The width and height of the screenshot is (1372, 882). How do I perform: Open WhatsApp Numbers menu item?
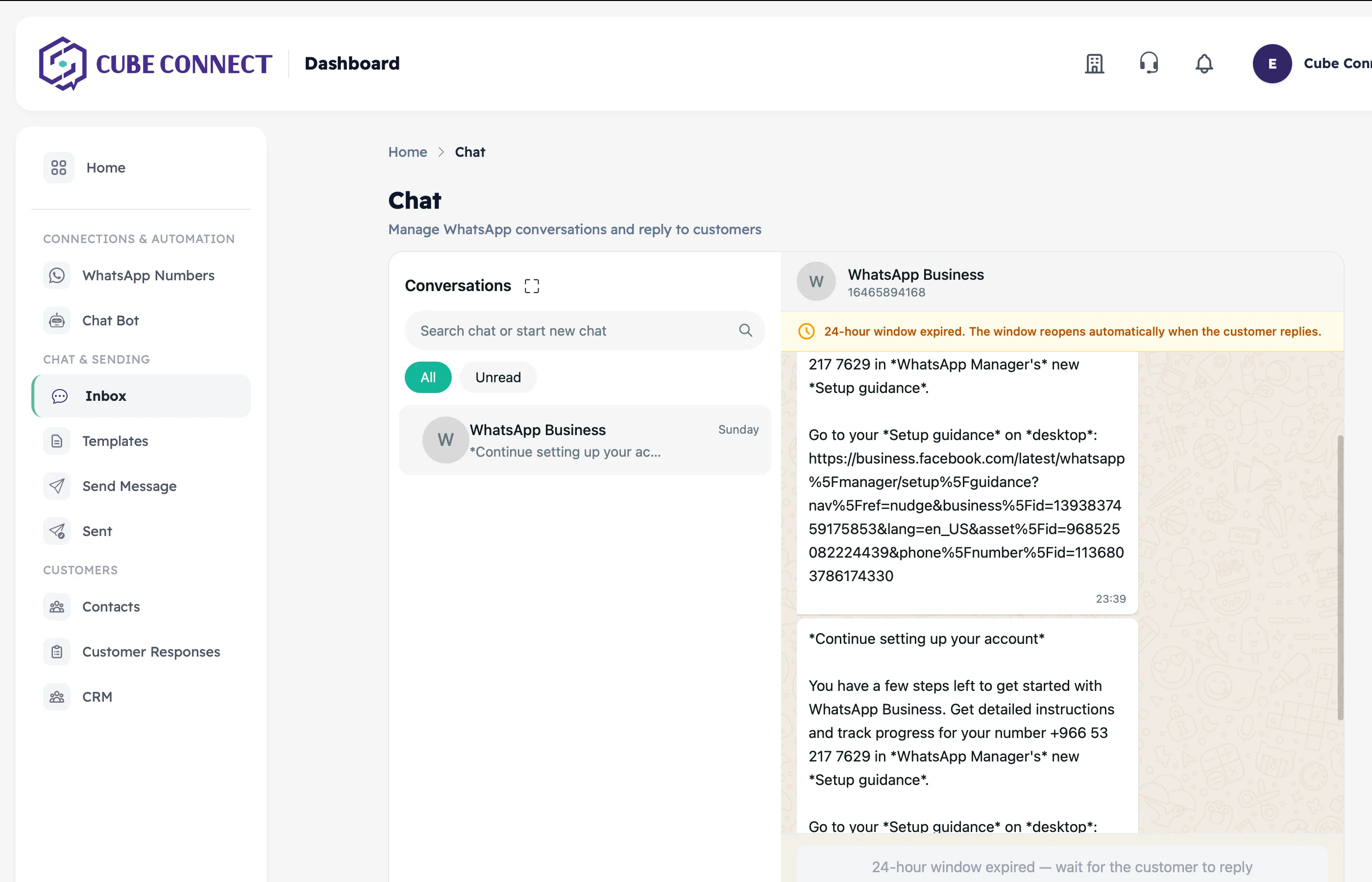point(141,275)
